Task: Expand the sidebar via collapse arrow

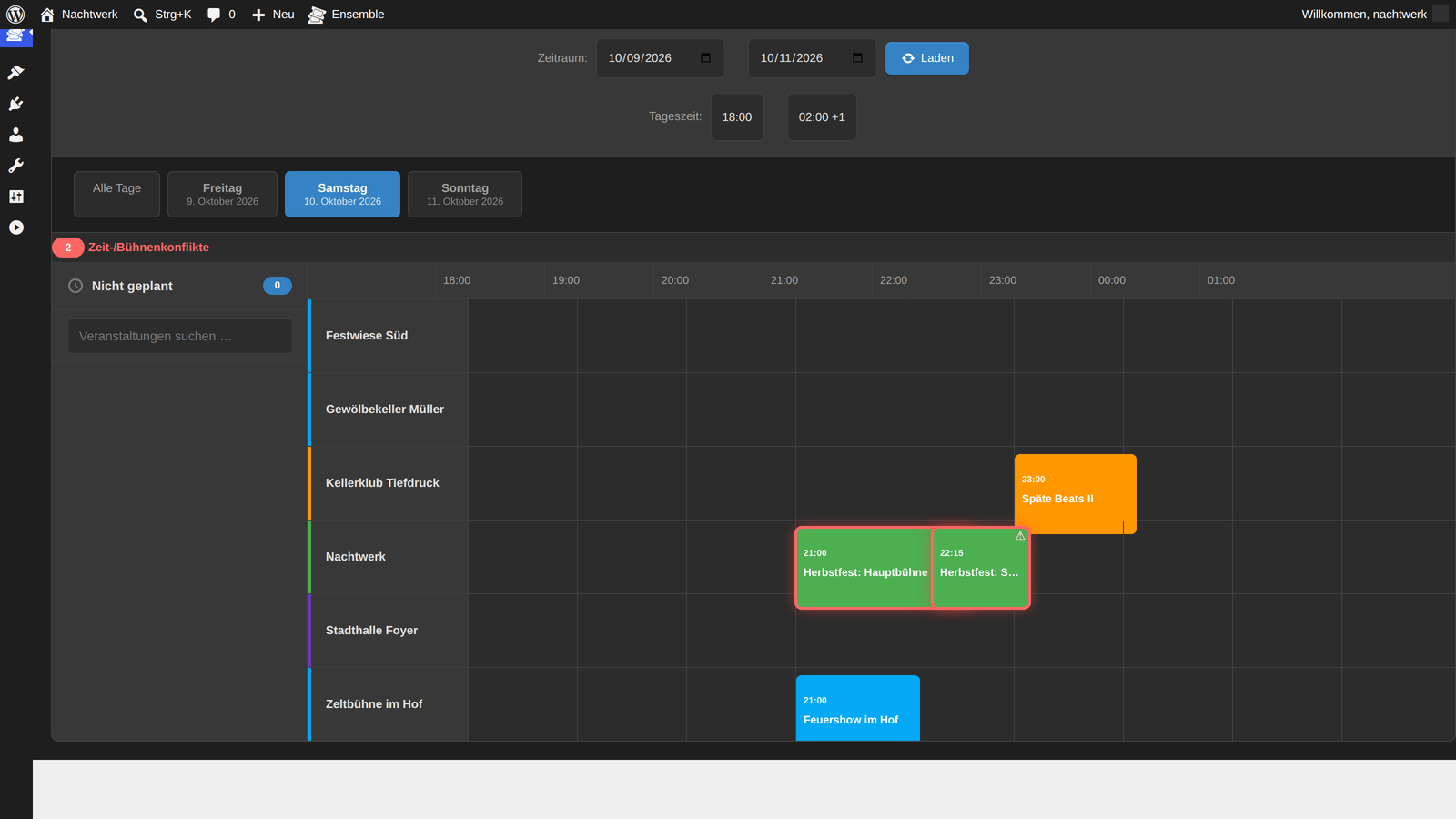Action: click(15, 227)
